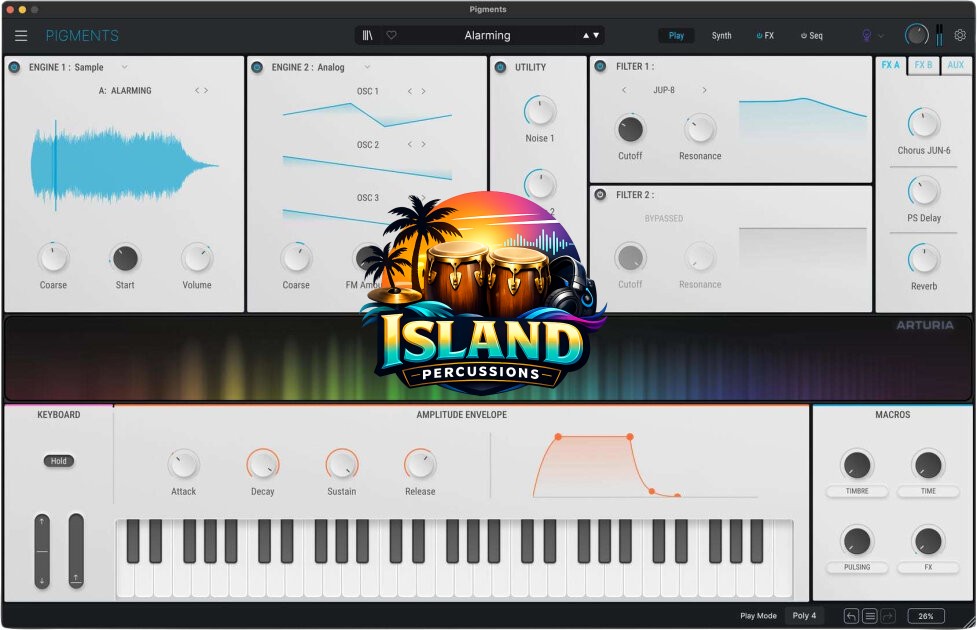Click the modulation wheel
Viewport: 977px width, 630px height.
point(76,551)
